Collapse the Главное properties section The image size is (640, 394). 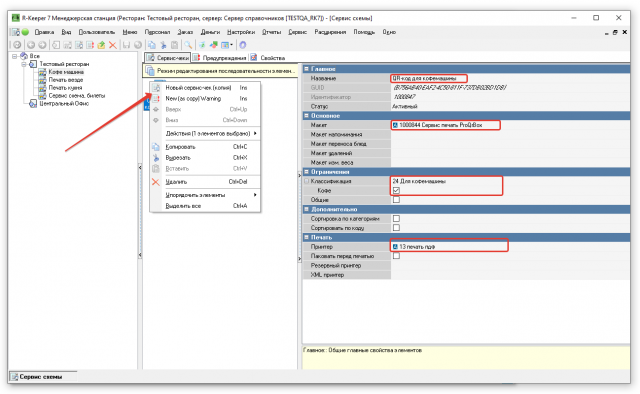tap(307, 69)
